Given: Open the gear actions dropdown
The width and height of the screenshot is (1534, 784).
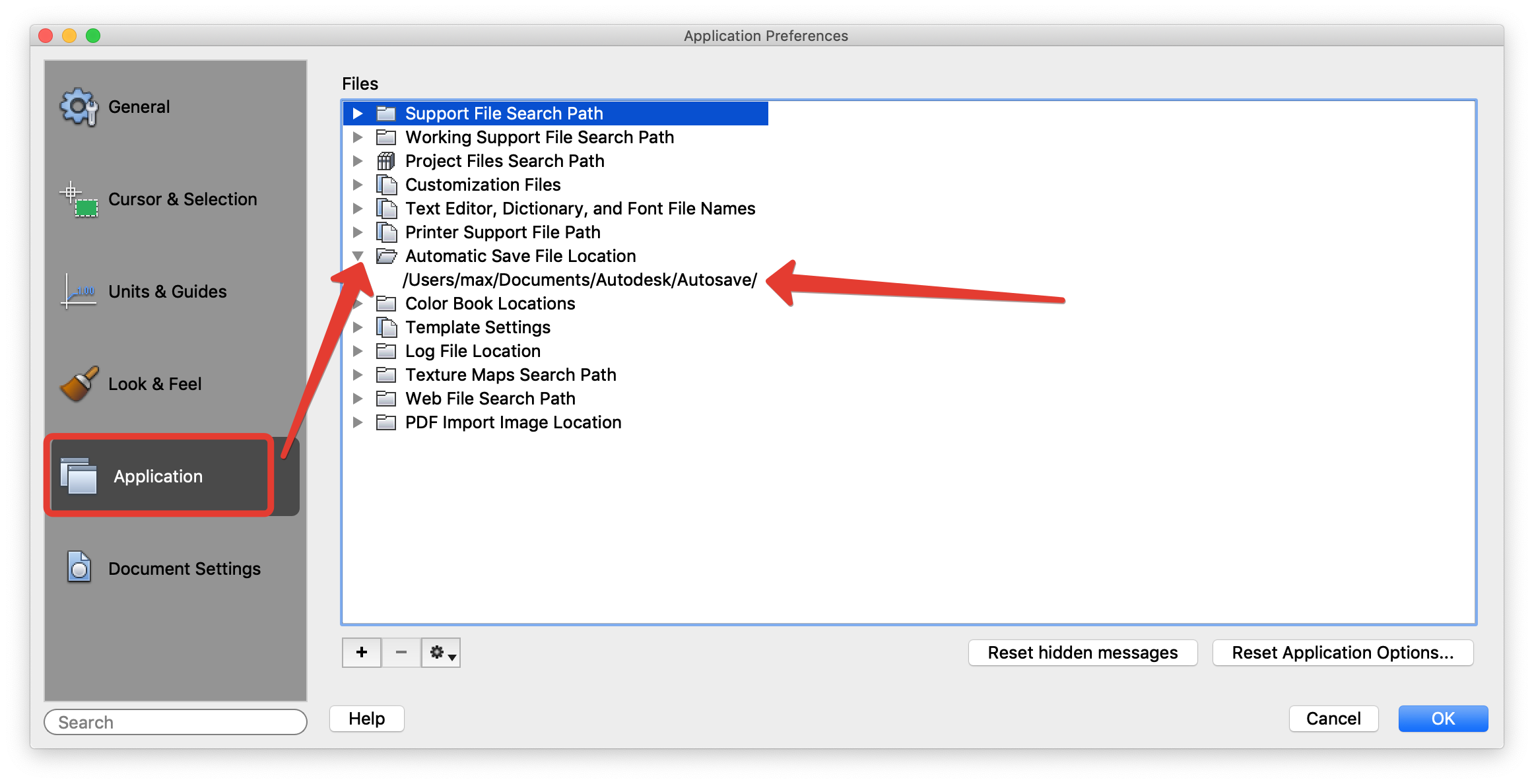Looking at the screenshot, I should (x=442, y=653).
